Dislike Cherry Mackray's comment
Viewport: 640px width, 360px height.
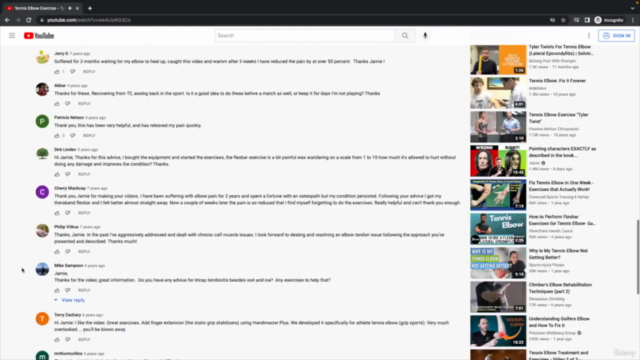pos(67,213)
